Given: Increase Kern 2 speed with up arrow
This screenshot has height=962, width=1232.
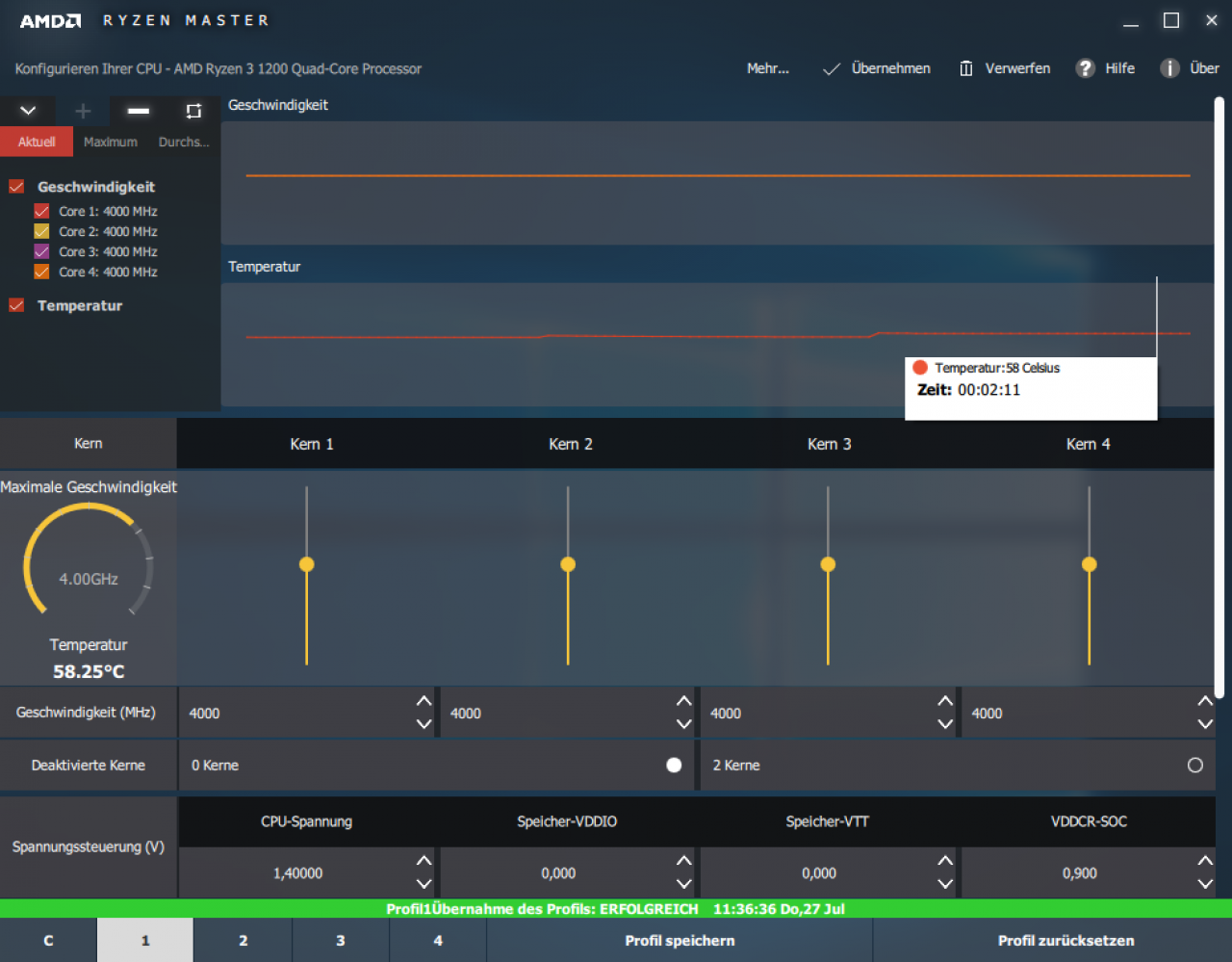Looking at the screenshot, I should point(684,701).
